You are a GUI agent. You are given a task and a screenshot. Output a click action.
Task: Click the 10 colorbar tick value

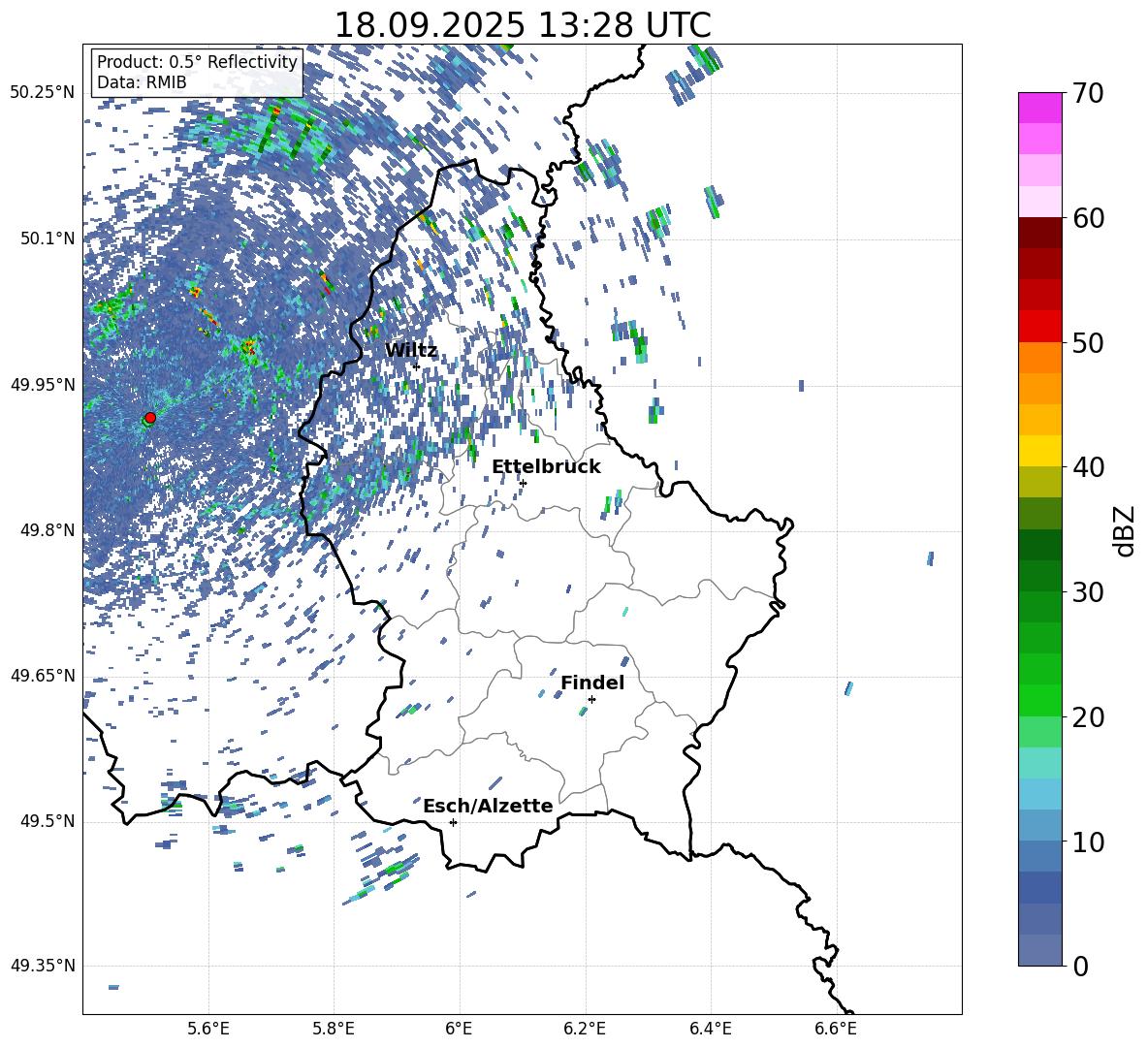click(1088, 842)
